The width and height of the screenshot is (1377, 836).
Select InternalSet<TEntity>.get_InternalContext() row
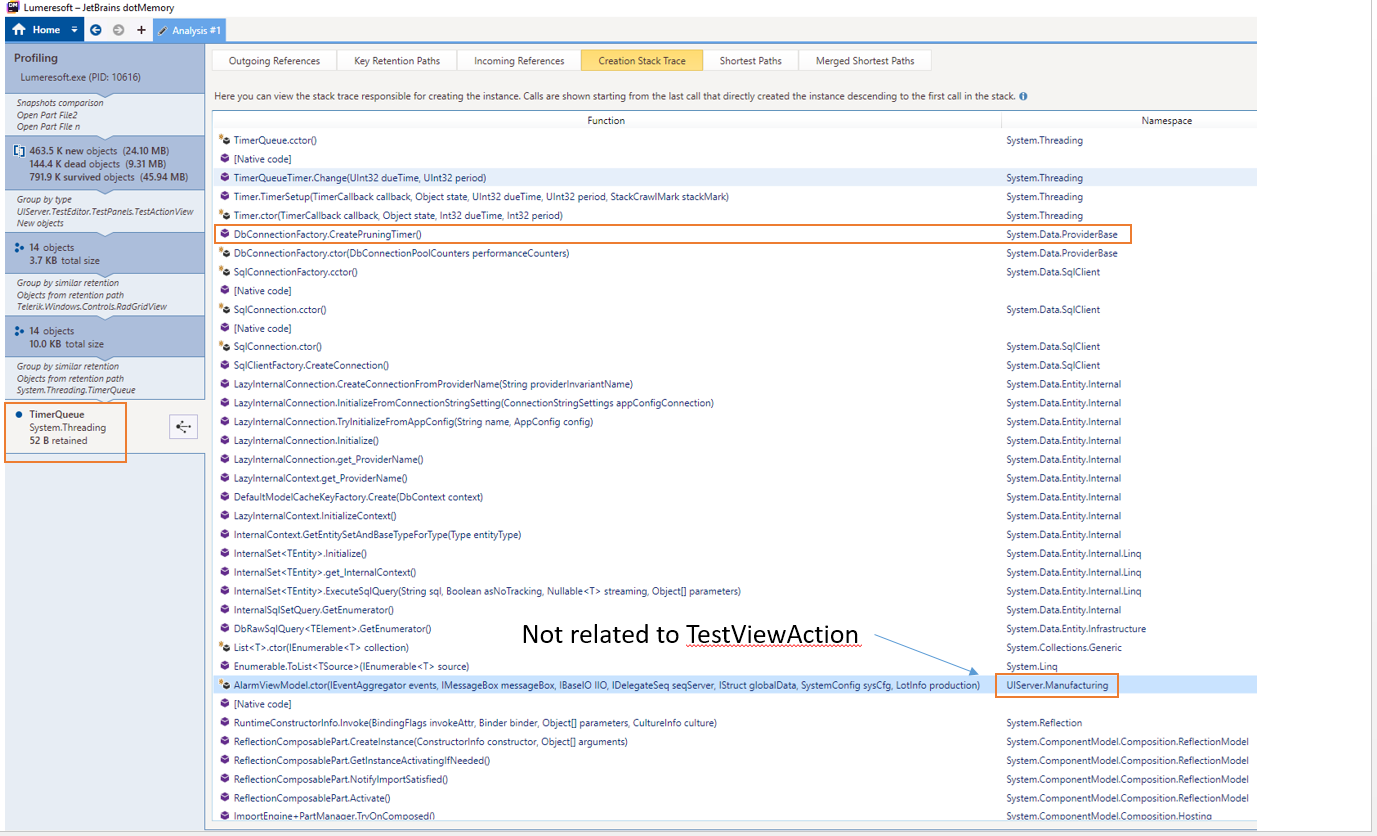point(735,572)
